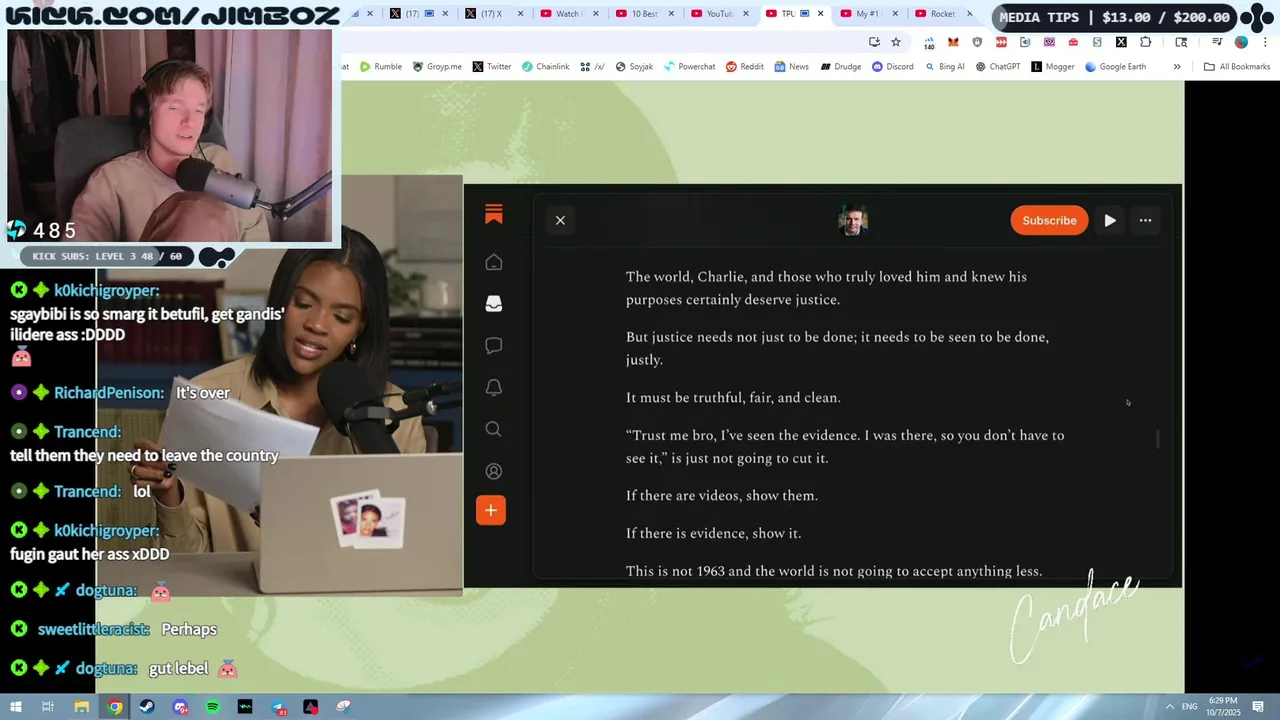Open File Explorer from the taskbar

pos(82,707)
